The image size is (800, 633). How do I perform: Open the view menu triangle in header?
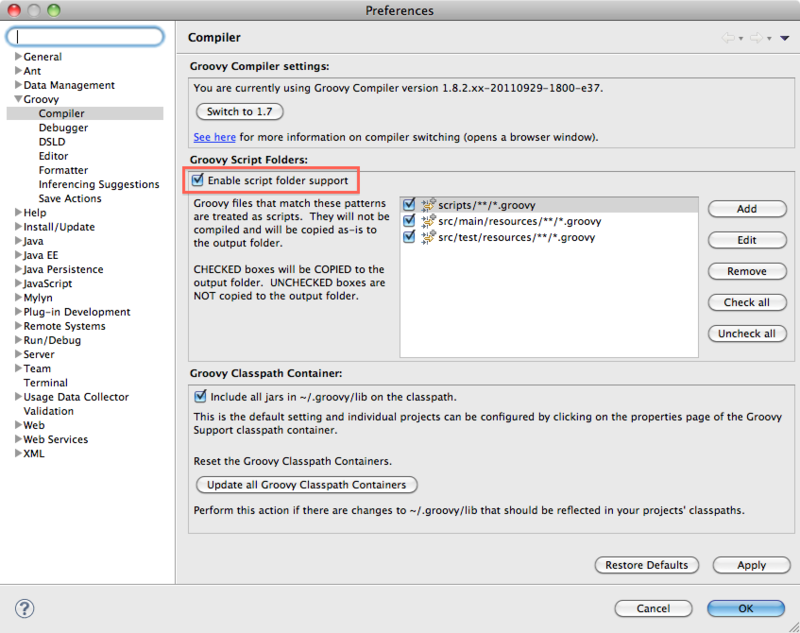(x=785, y=38)
